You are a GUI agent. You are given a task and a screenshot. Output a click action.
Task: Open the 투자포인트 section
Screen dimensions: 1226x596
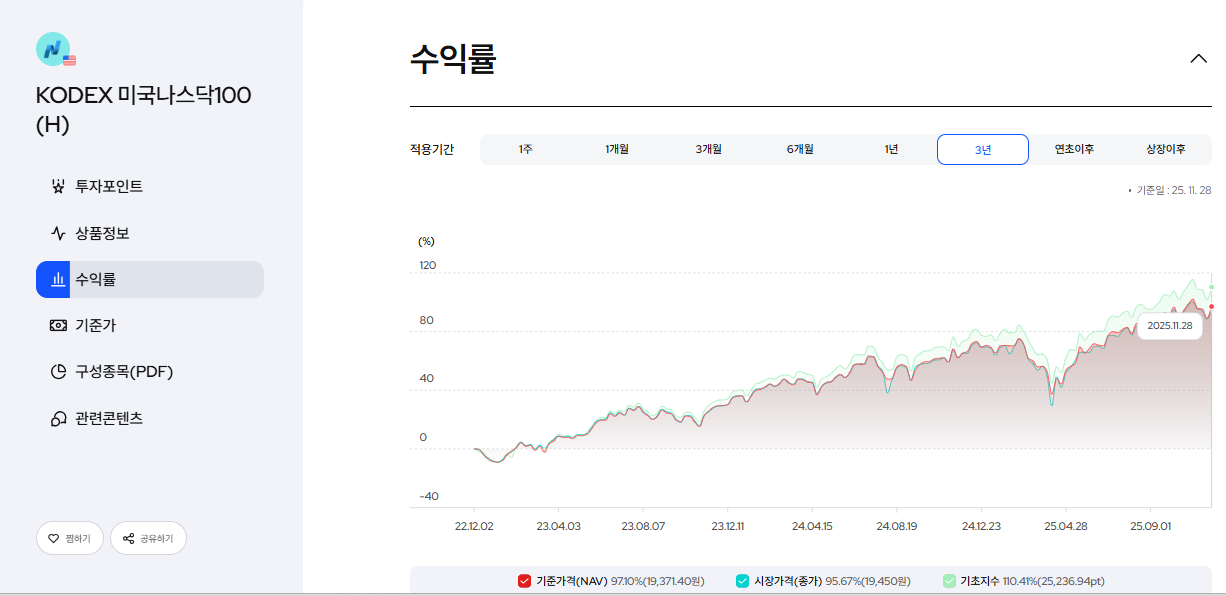[150, 186]
